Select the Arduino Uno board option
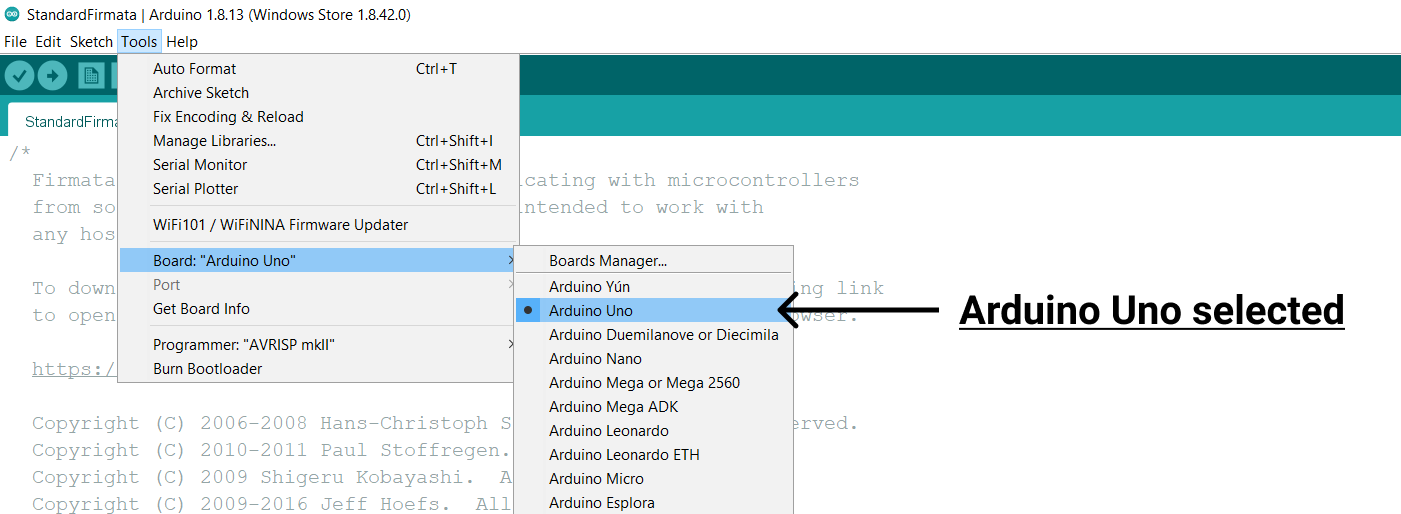 click(591, 311)
